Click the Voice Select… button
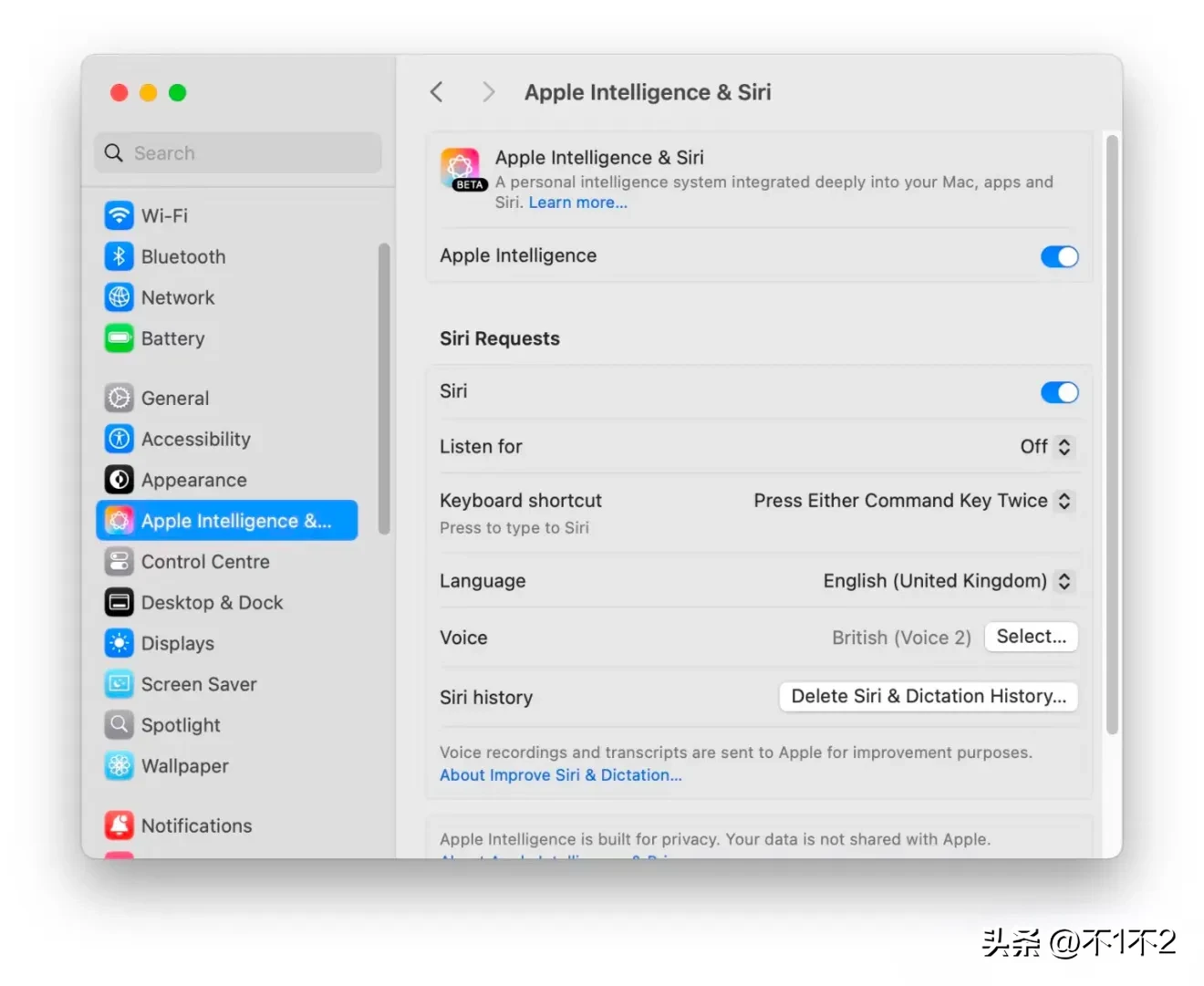This screenshot has width=1204, height=986. click(1031, 637)
